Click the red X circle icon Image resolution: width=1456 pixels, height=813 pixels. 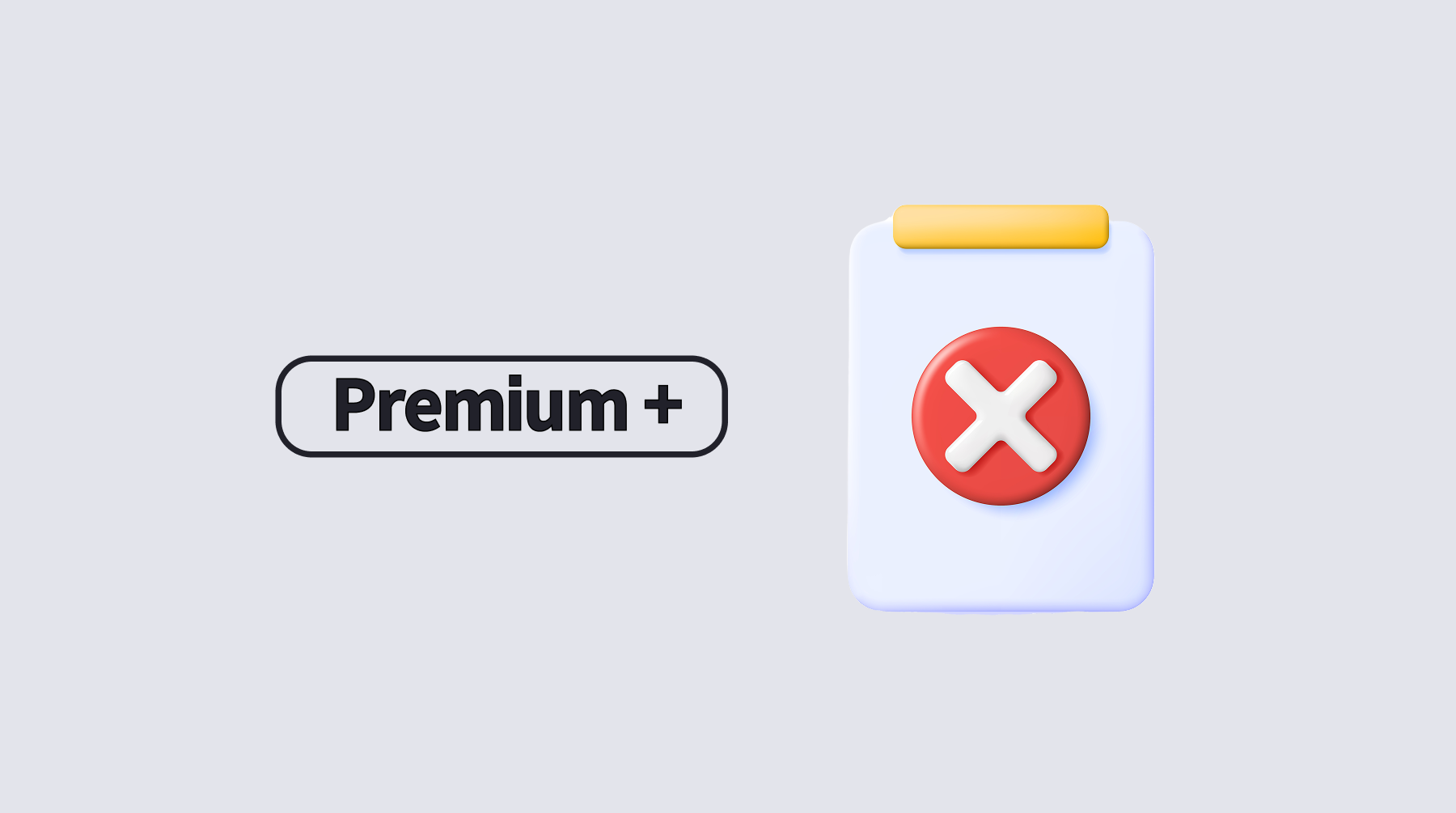click(x=1001, y=416)
